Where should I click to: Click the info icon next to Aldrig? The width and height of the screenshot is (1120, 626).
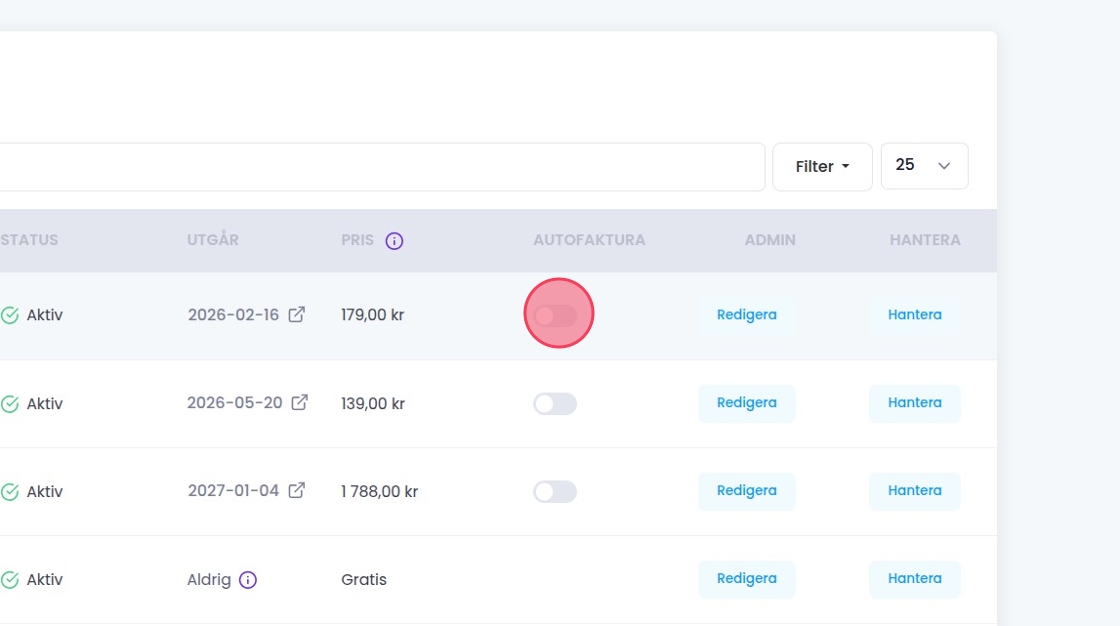pos(248,579)
